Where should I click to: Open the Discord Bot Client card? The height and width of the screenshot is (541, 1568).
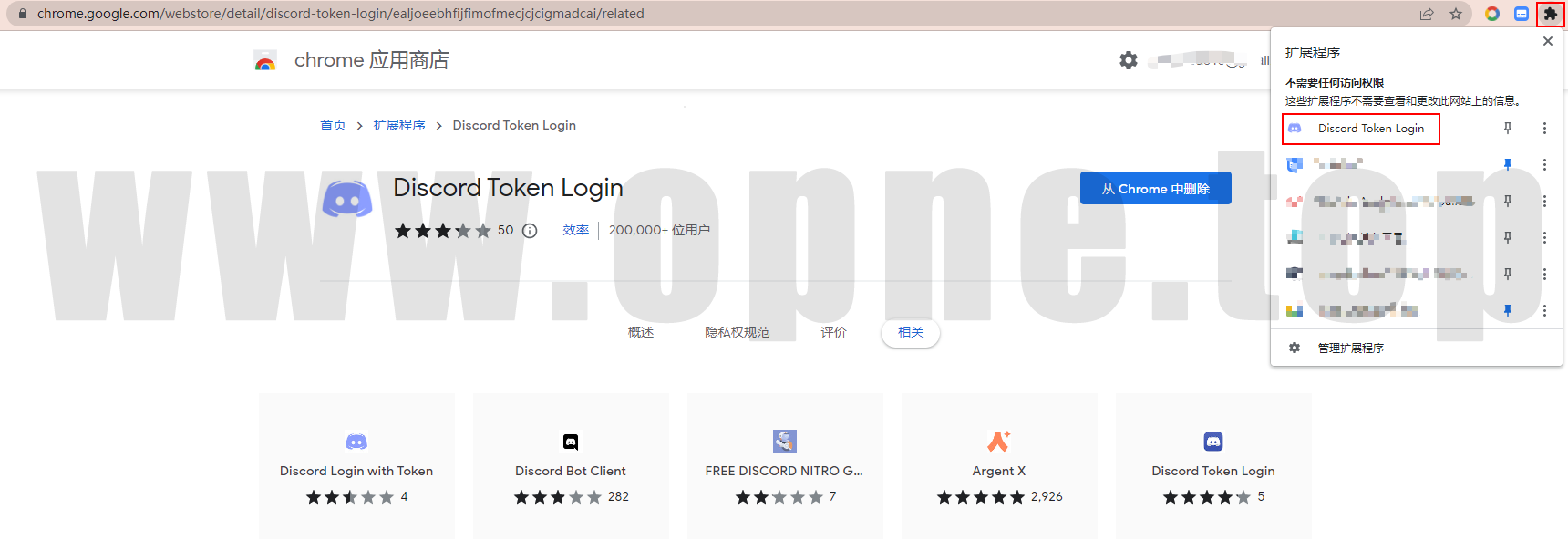click(x=571, y=466)
